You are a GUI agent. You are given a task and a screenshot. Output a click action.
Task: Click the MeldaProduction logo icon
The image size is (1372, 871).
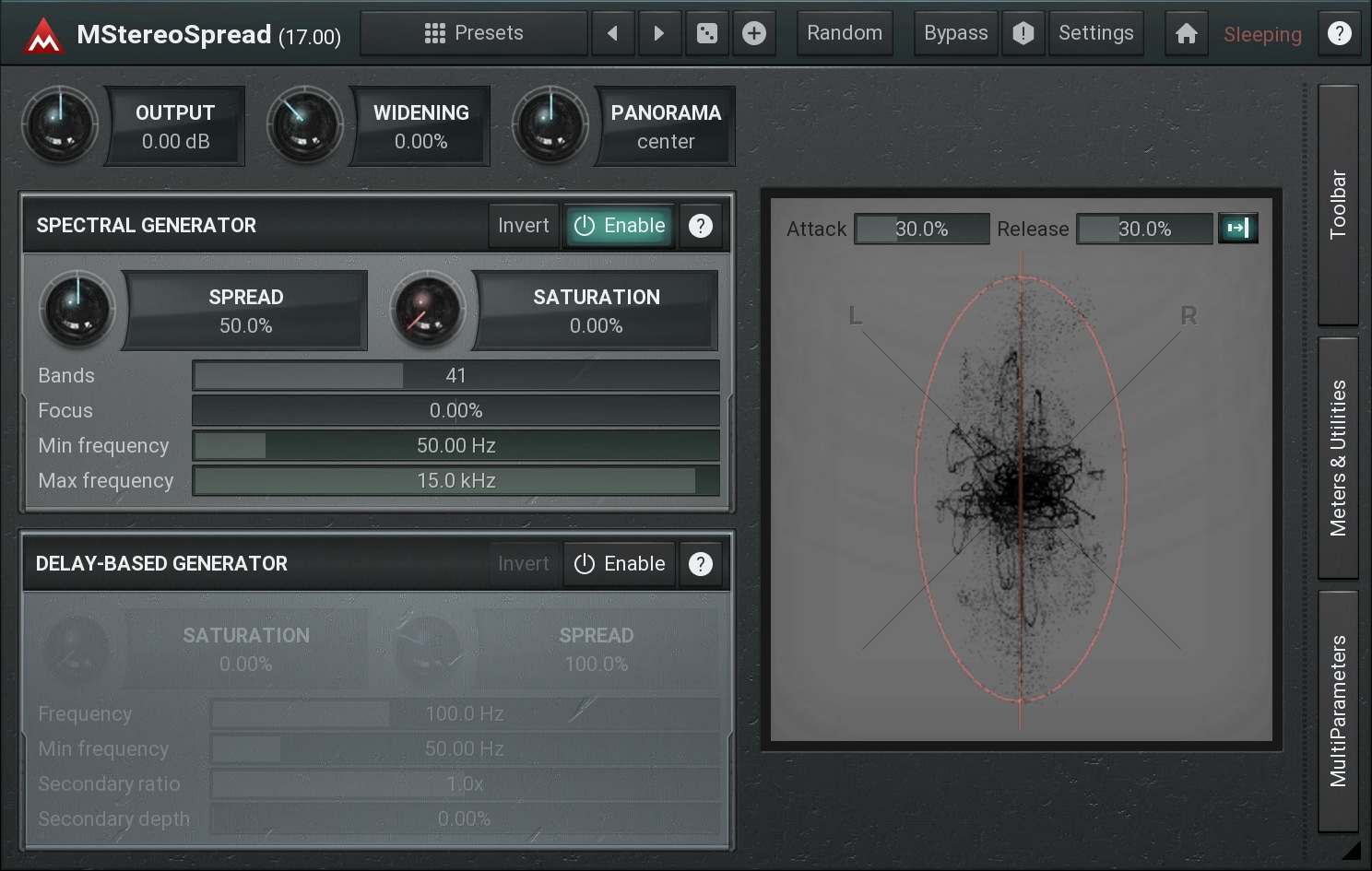coord(41,35)
